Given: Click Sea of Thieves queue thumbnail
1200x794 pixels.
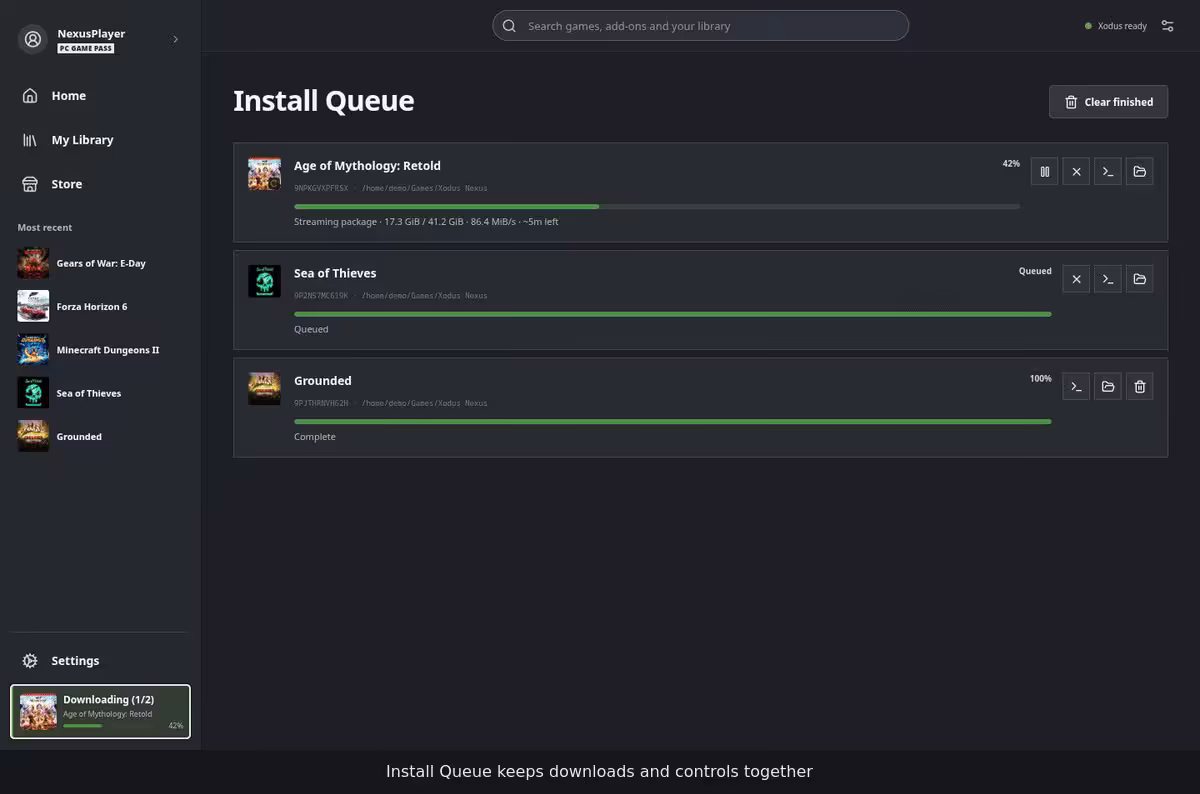Looking at the screenshot, I should coord(265,281).
